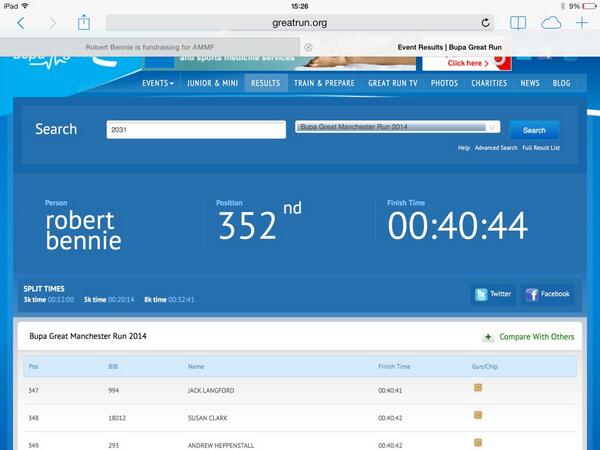Viewport: 600px width, 450px height.
Task: Click bib number 994
Action: click(113, 391)
